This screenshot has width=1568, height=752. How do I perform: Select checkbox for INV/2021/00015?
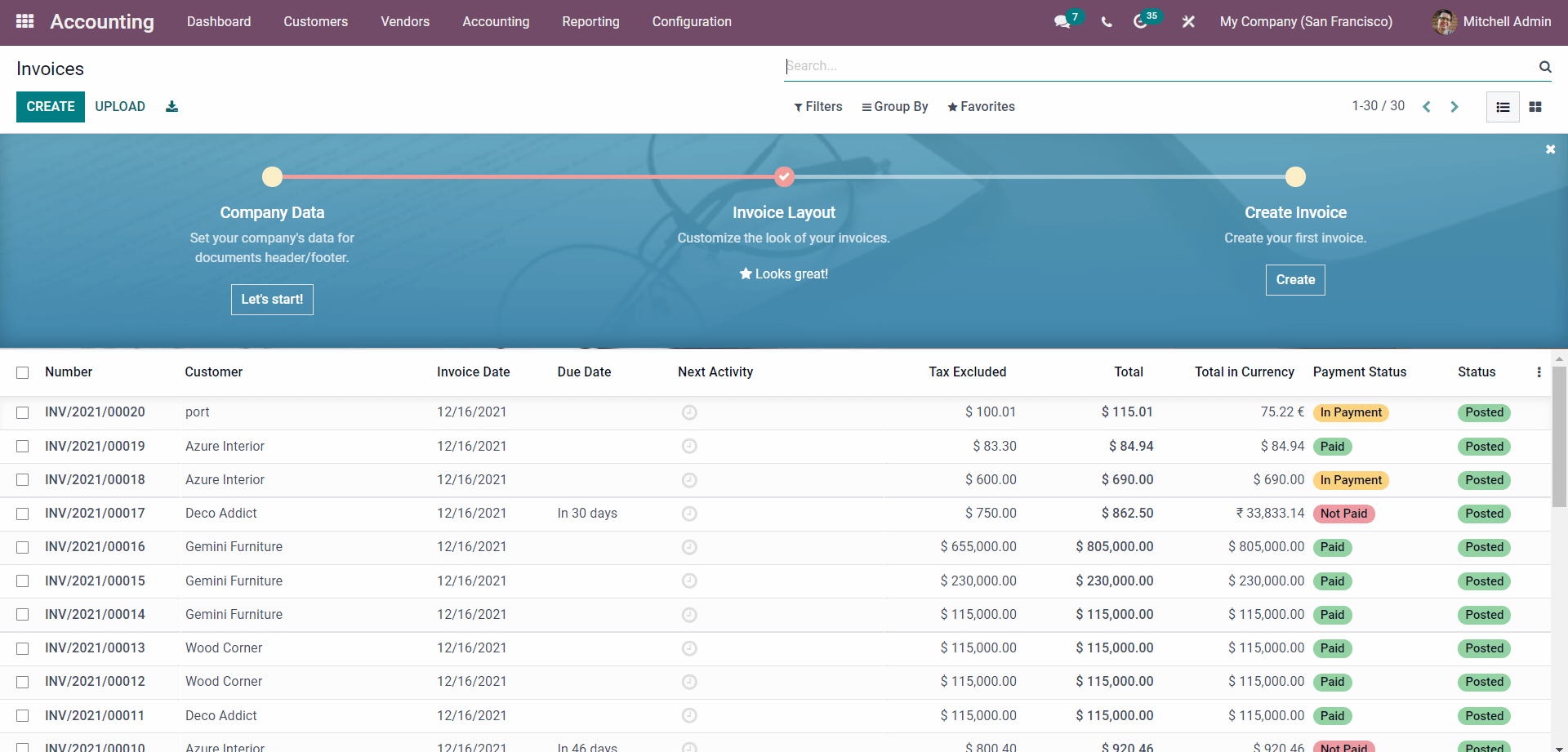pyautogui.click(x=23, y=581)
